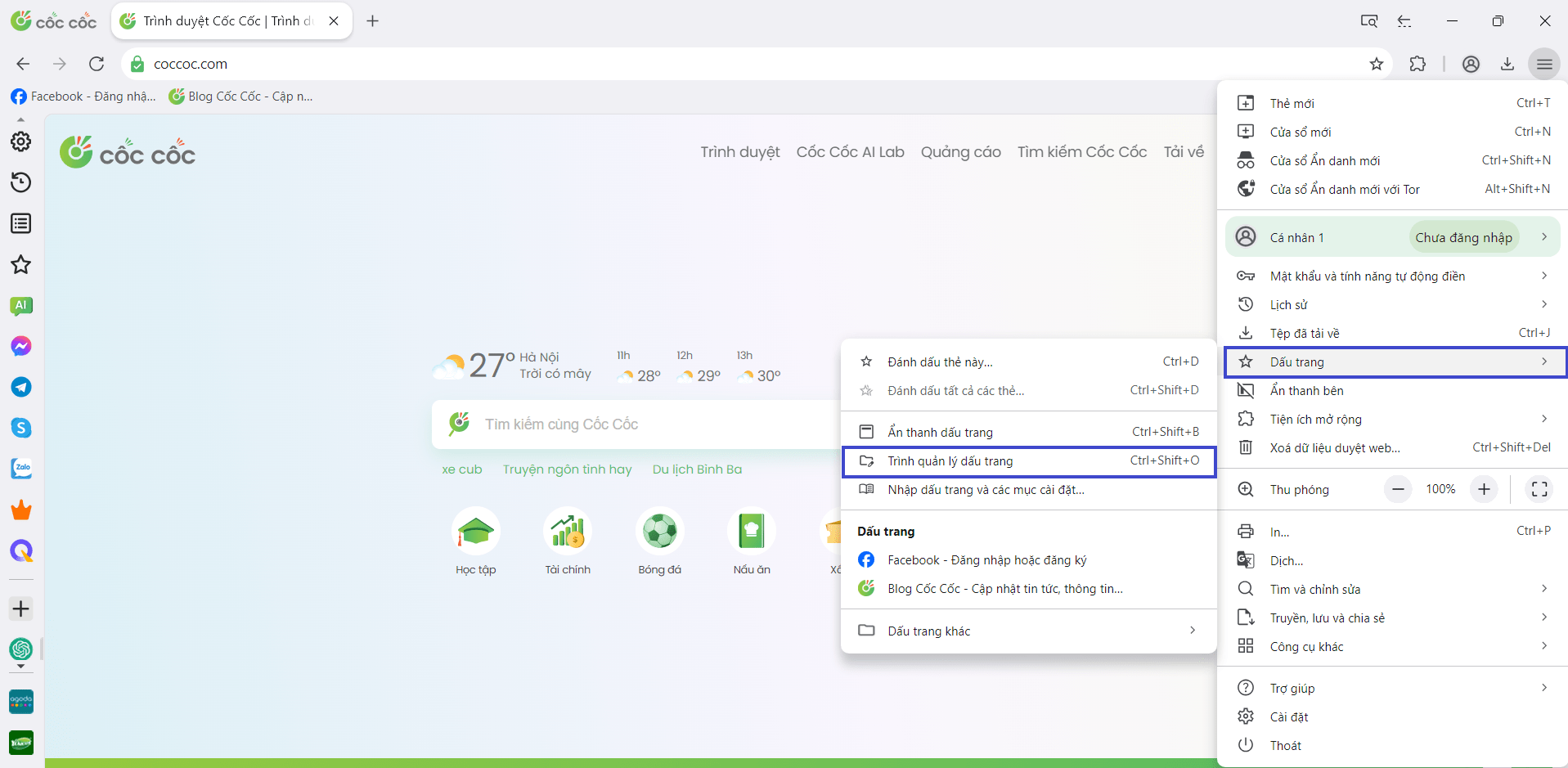Select Cửa sổ Ẩn danh mới
The width and height of the screenshot is (1568, 768).
[1393, 160]
